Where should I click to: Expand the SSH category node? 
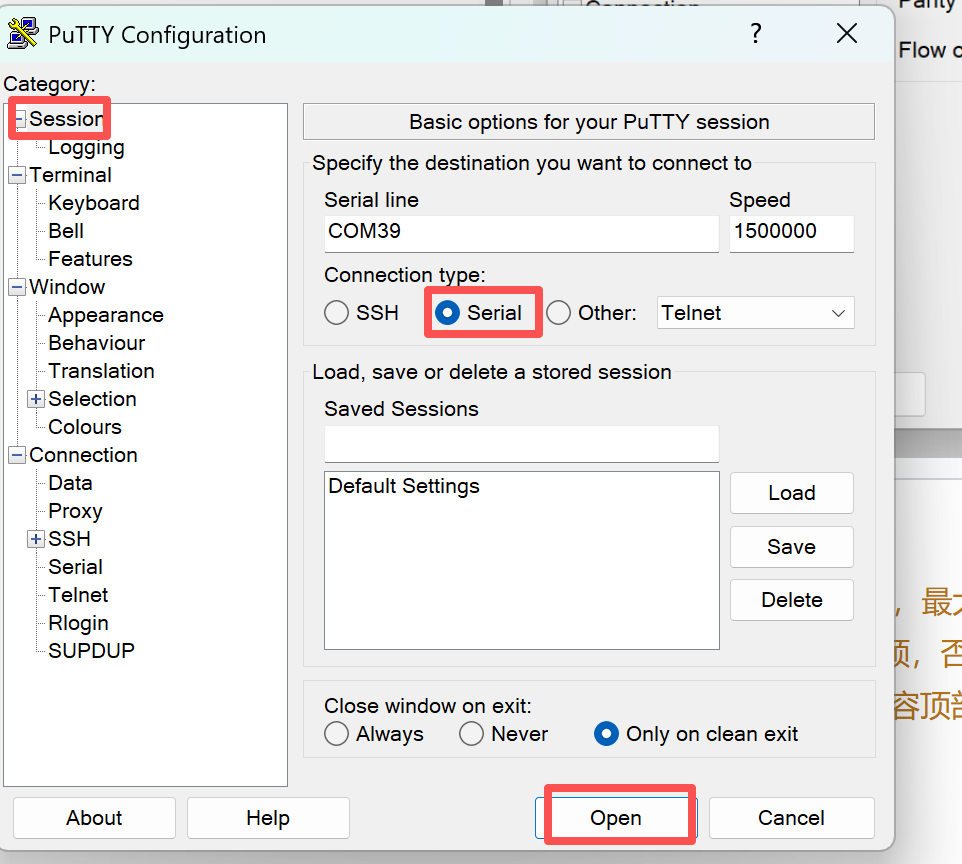coord(36,539)
